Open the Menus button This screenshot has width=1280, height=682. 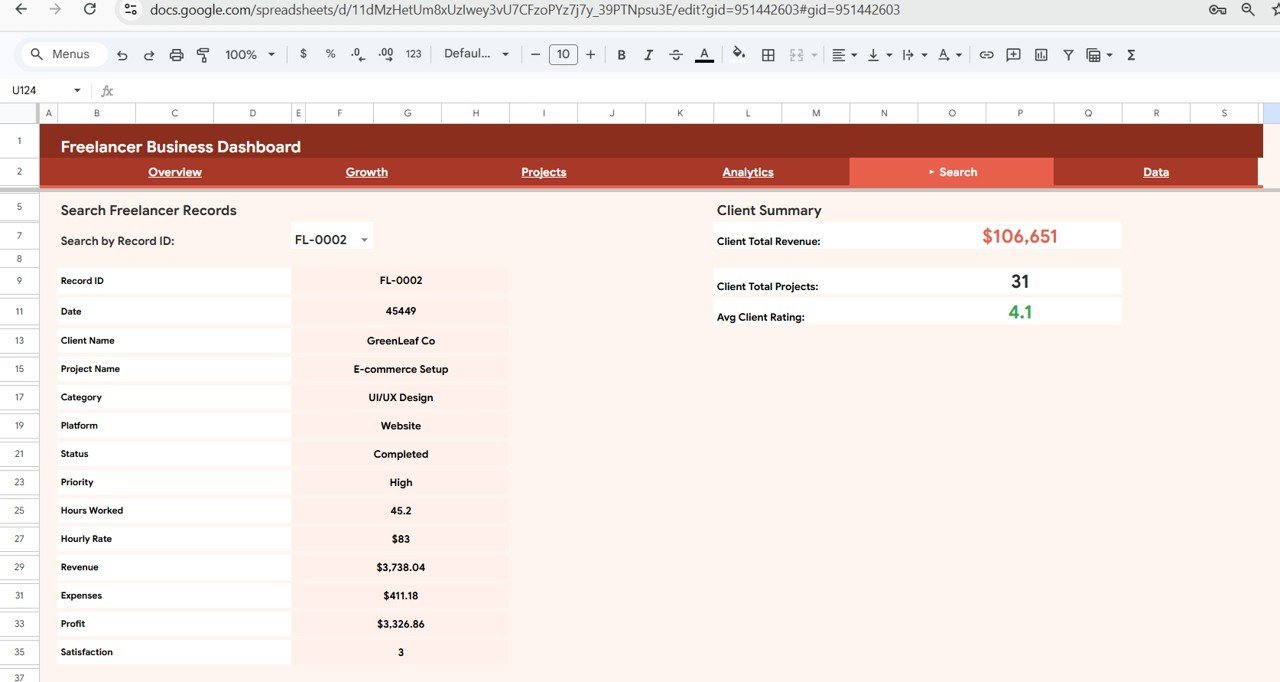pyautogui.click(x=63, y=54)
